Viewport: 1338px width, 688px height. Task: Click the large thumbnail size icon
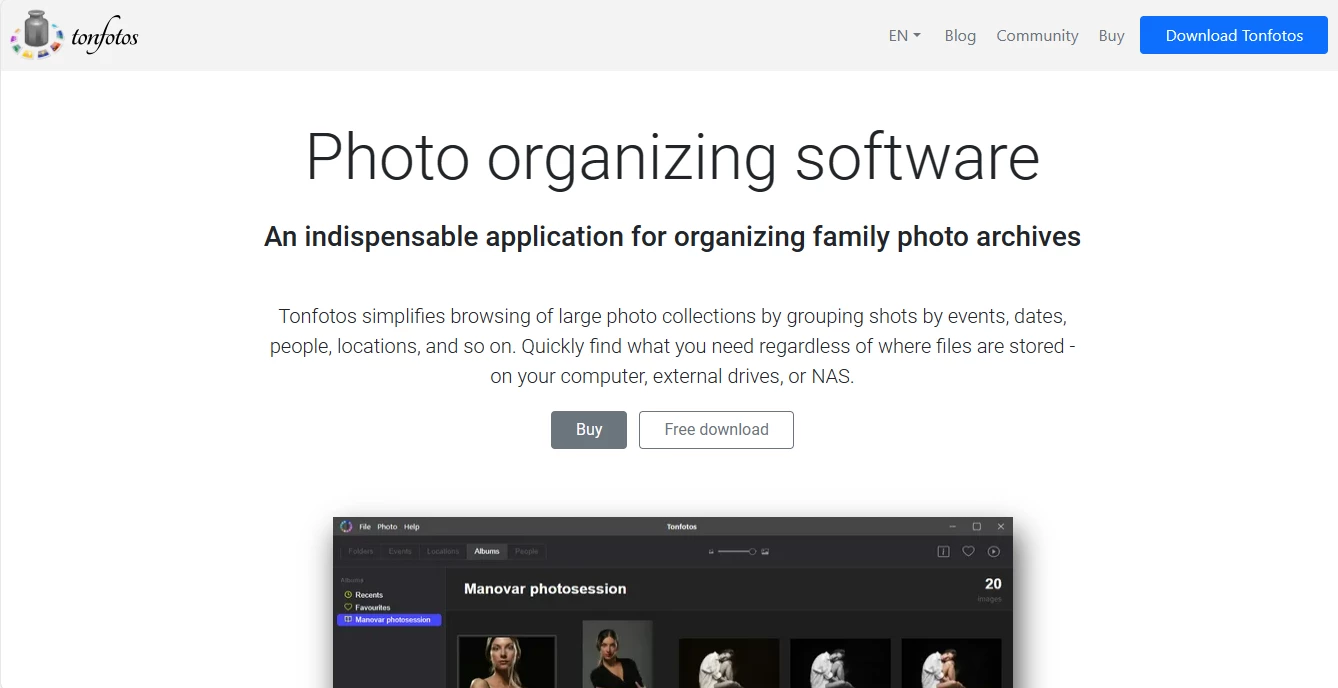tap(765, 552)
